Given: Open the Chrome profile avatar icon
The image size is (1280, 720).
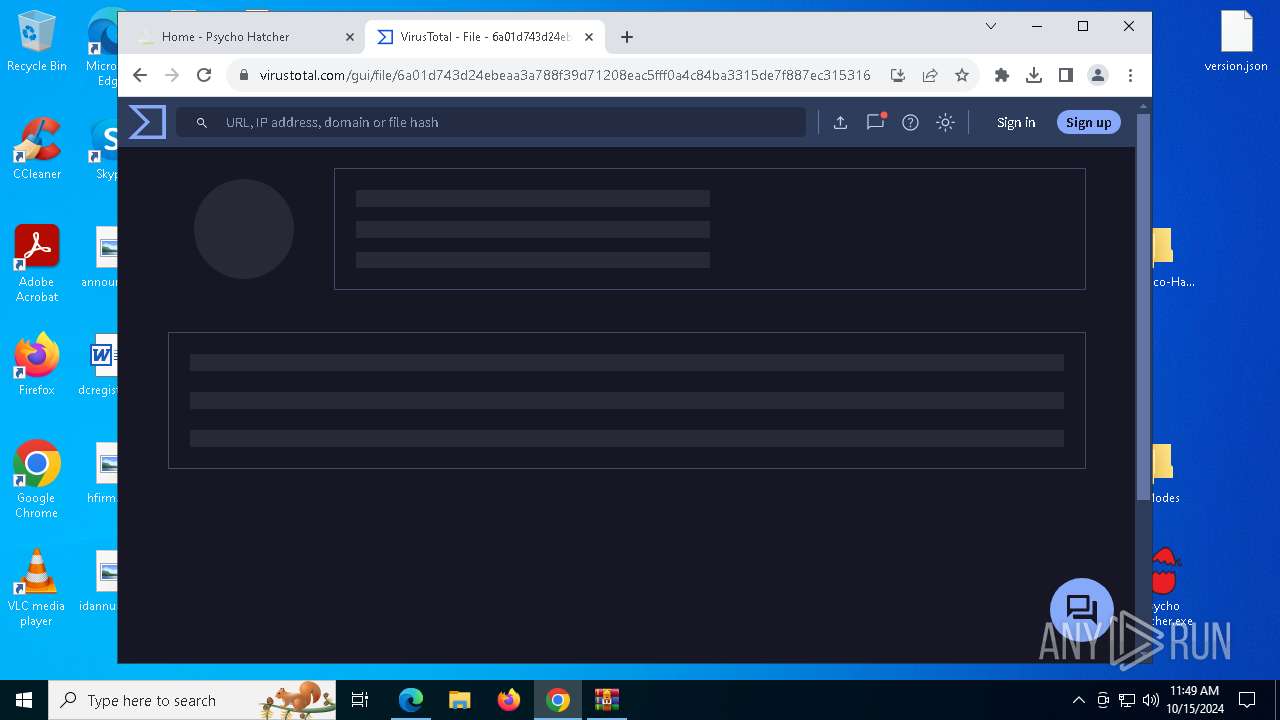Looking at the screenshot, I should click(1097, 75).
